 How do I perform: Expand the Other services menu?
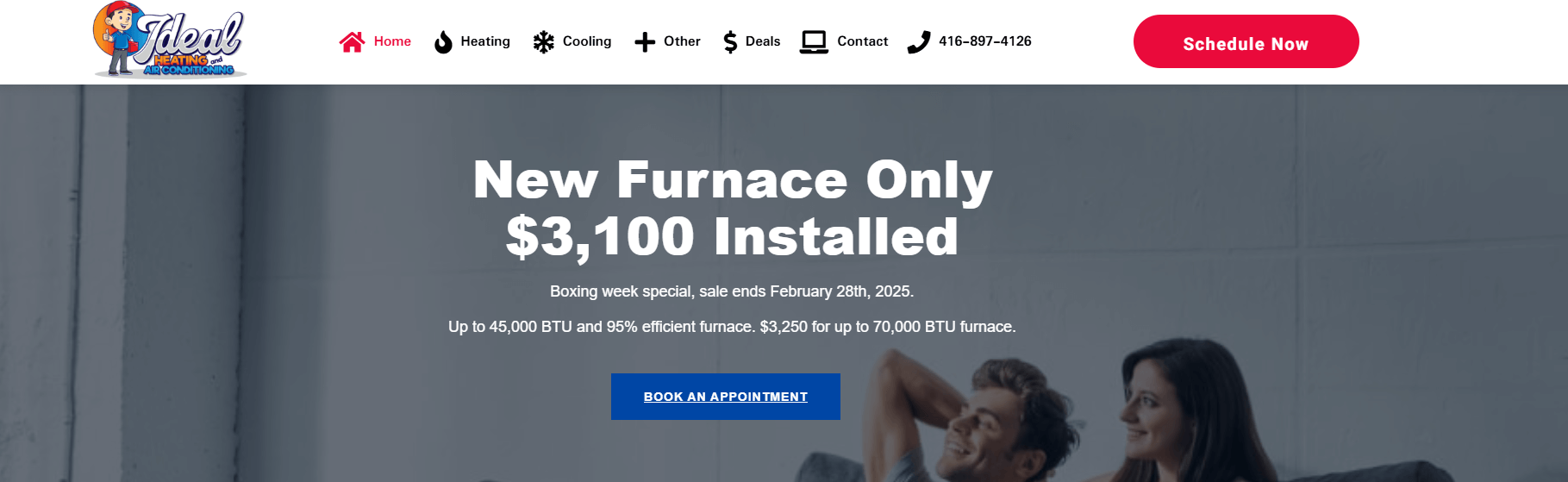[x=682, y=41]
